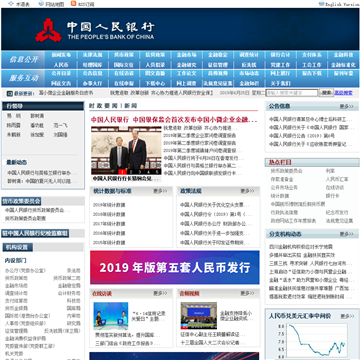Switch the news carousel to slide 3
This screenshot has height=360, width=360.
click(x=140, y=172)
